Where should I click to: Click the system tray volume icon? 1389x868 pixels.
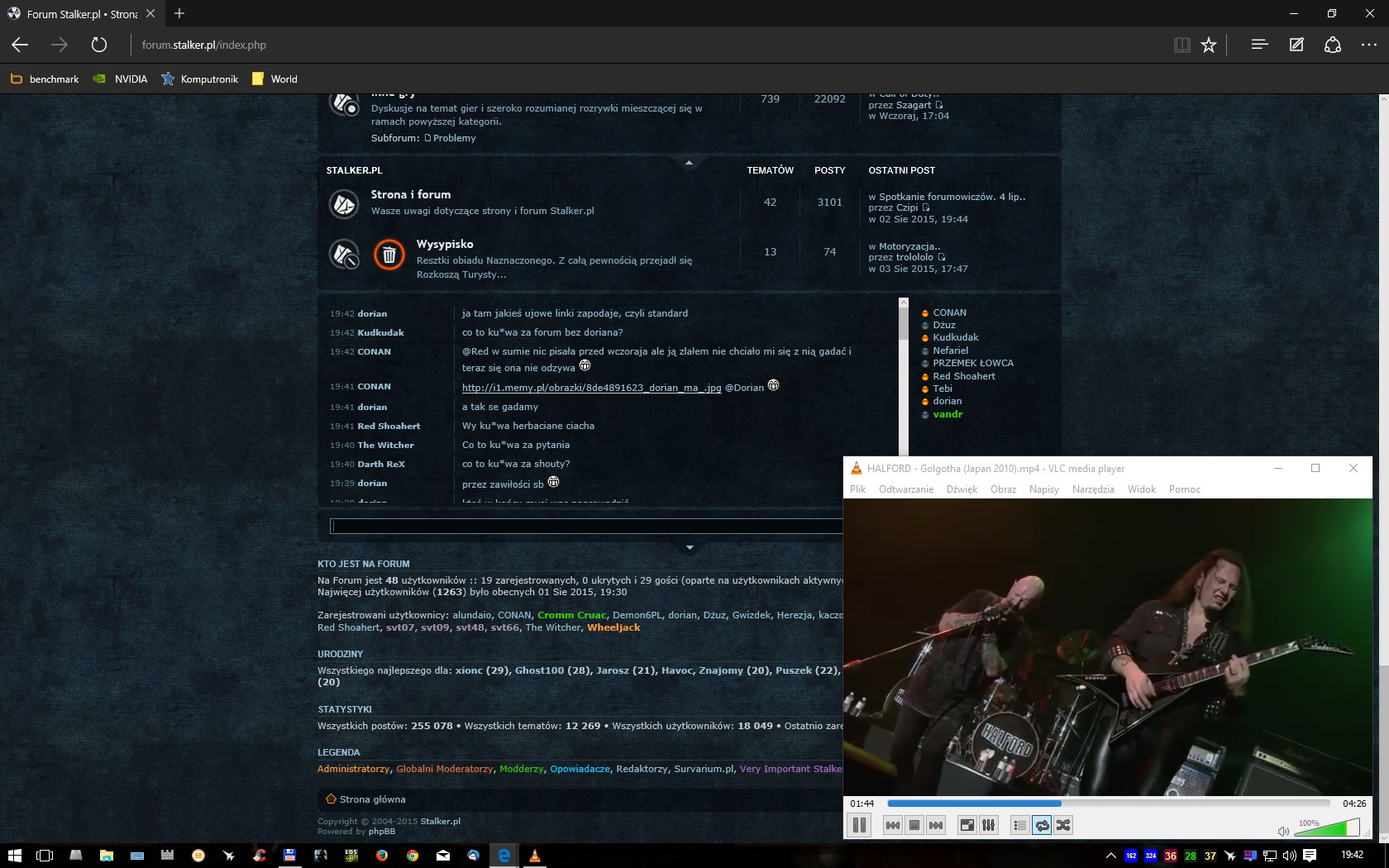click(1290, 856)
